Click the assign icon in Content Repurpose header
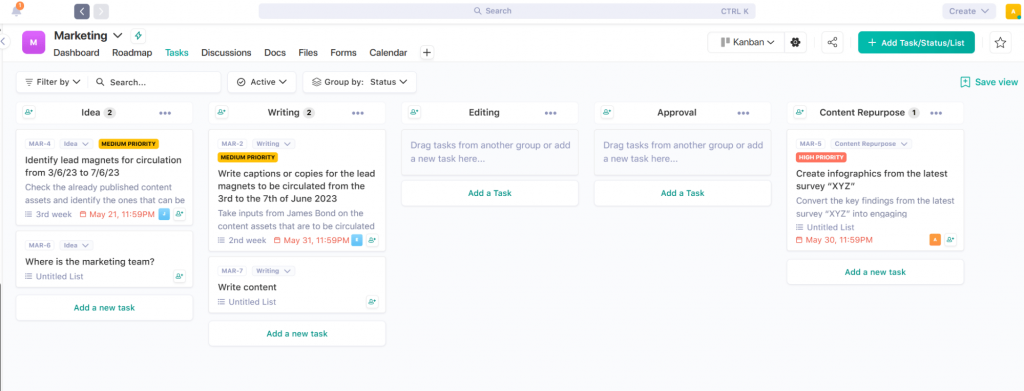Viewport: 1024px width, 391px height. (x=799, y=112)
